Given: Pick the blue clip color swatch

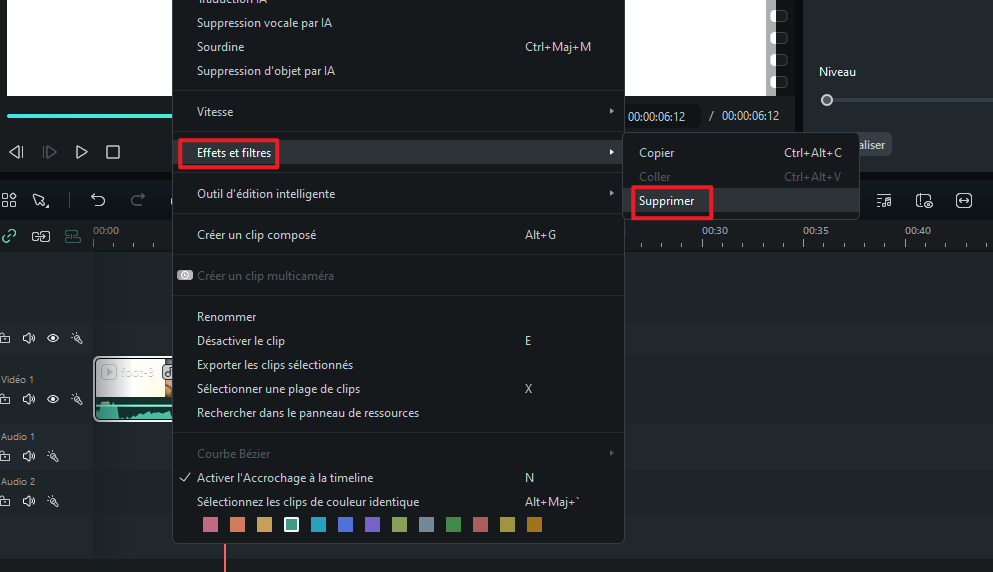Looking at the screenshot, I should pos(346,524).
